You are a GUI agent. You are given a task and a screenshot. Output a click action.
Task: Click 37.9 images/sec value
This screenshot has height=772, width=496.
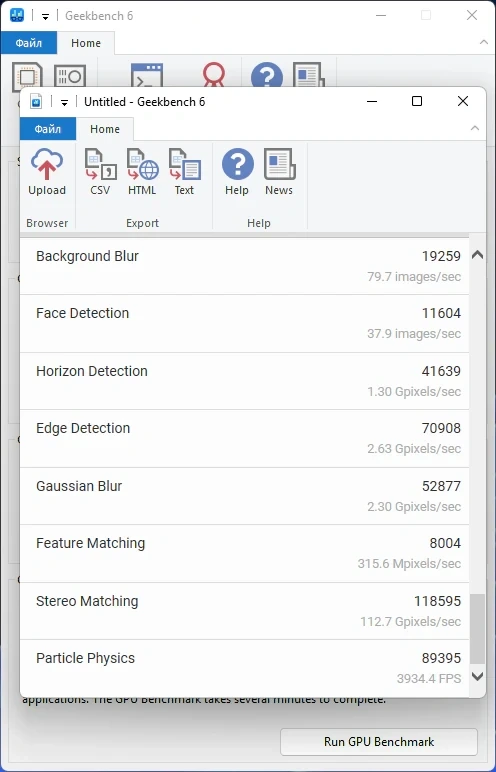click(414, 334)
